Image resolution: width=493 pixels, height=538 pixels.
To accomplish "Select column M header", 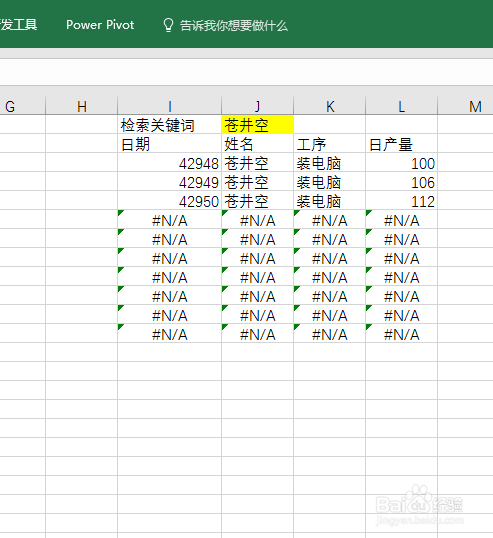I will (x=466, y=106).
